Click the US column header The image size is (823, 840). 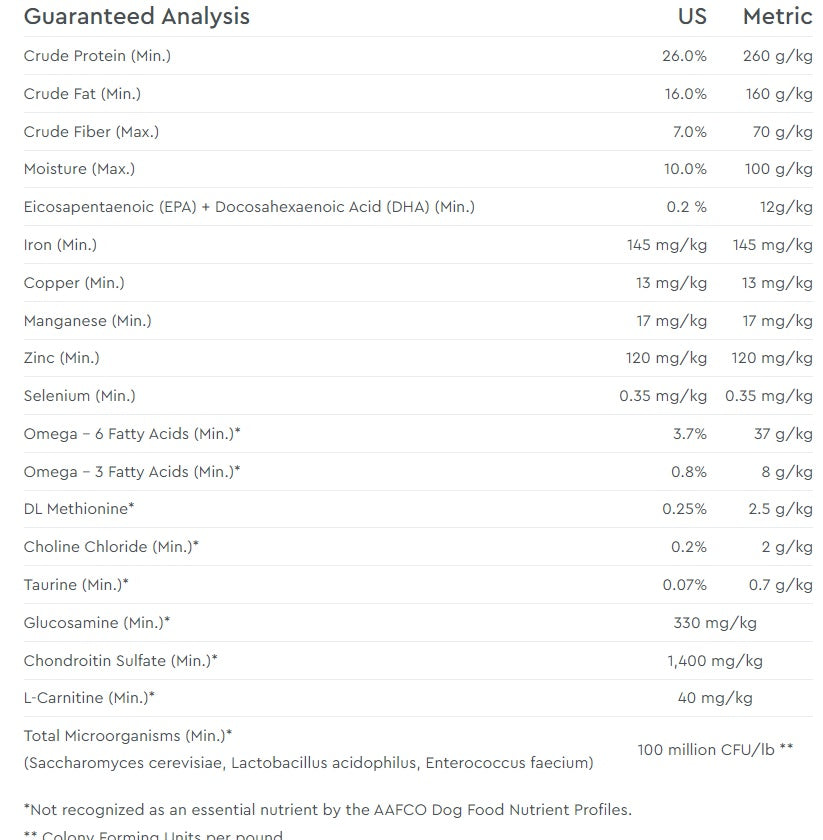coord(692,17)
